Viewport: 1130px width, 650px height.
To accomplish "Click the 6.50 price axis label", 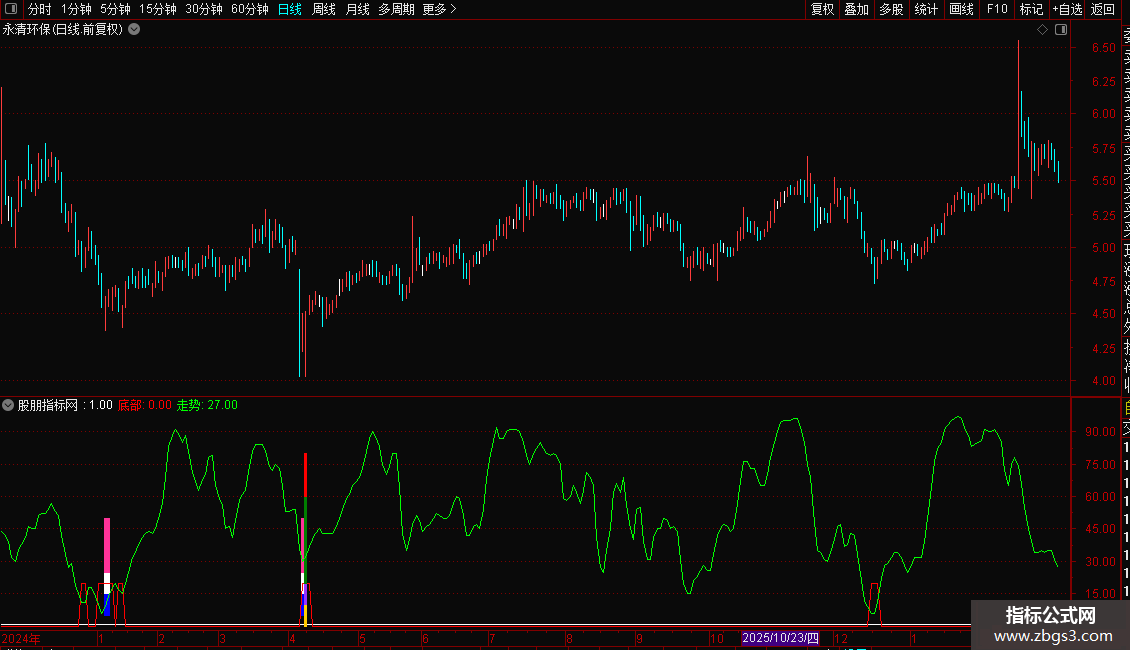I will click(1103, 48).
